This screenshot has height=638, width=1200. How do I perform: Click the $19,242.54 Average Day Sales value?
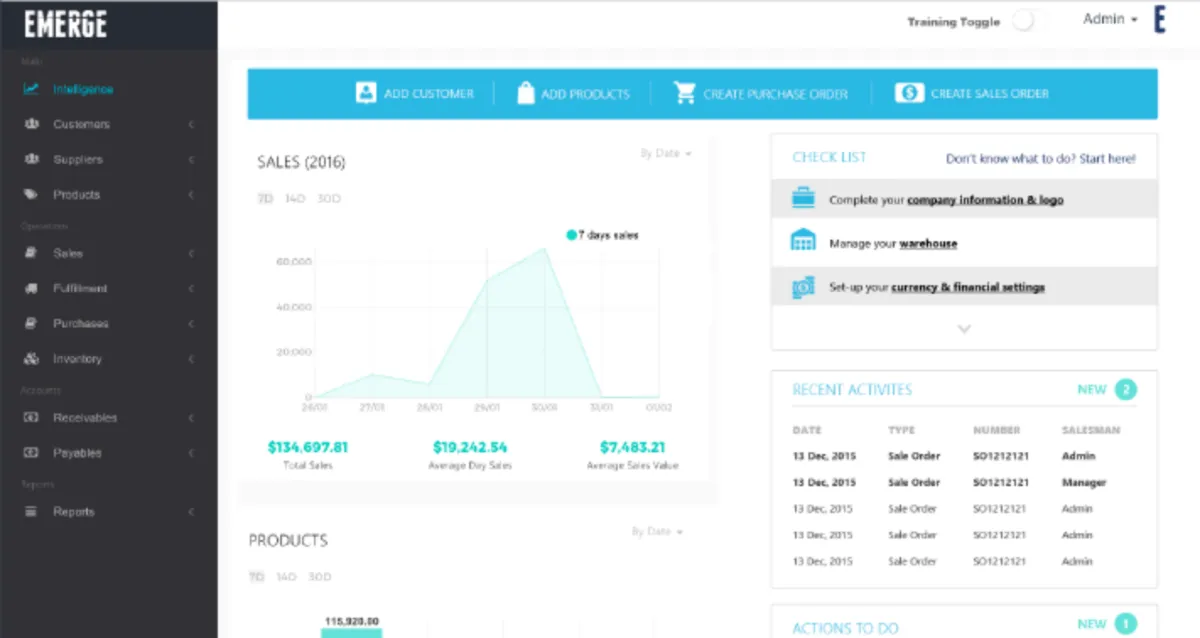[x=470, y=447]
